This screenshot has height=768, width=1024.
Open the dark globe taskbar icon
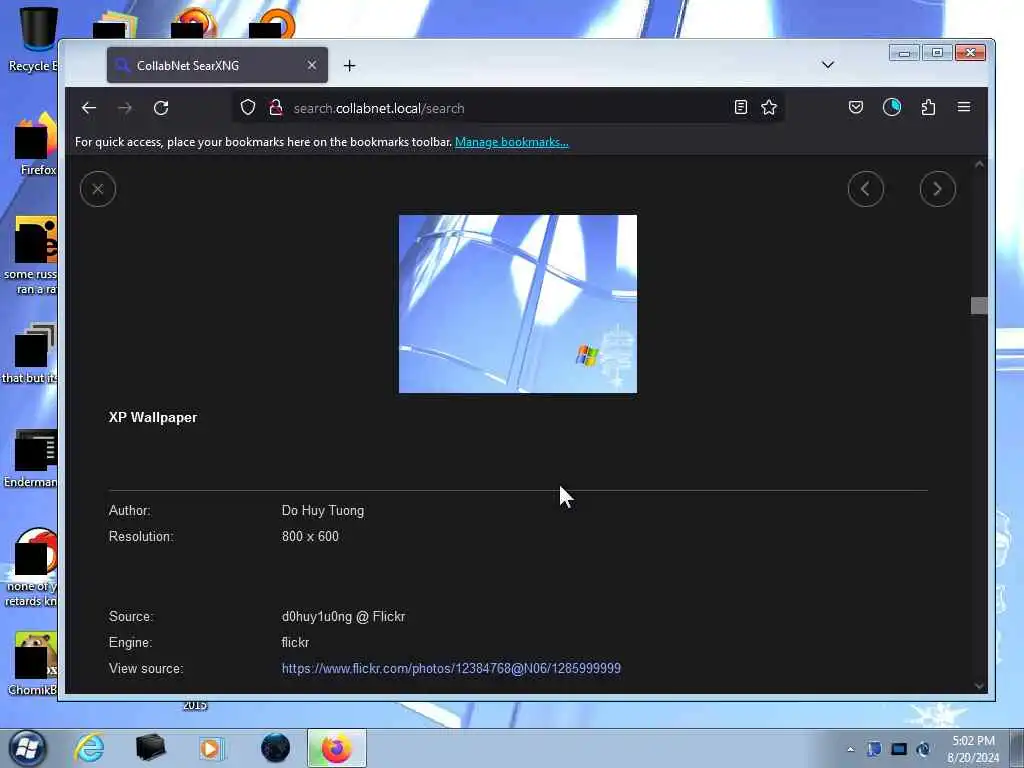pos(275,748)
